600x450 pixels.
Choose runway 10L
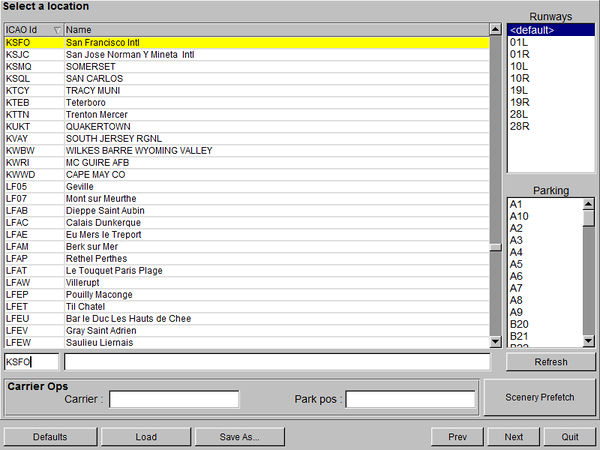[x=518, y=66]
